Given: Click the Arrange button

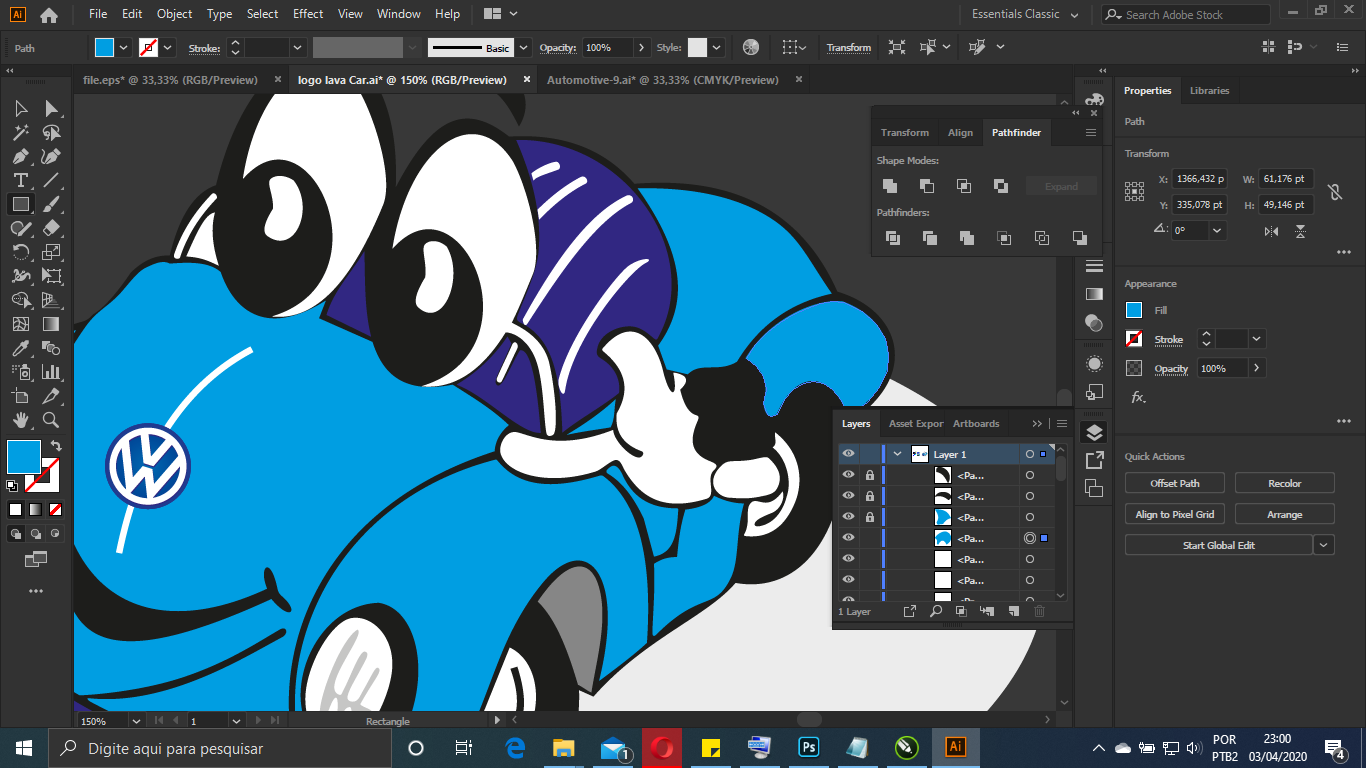Looking at the screenshot, I should point(1285,514).
